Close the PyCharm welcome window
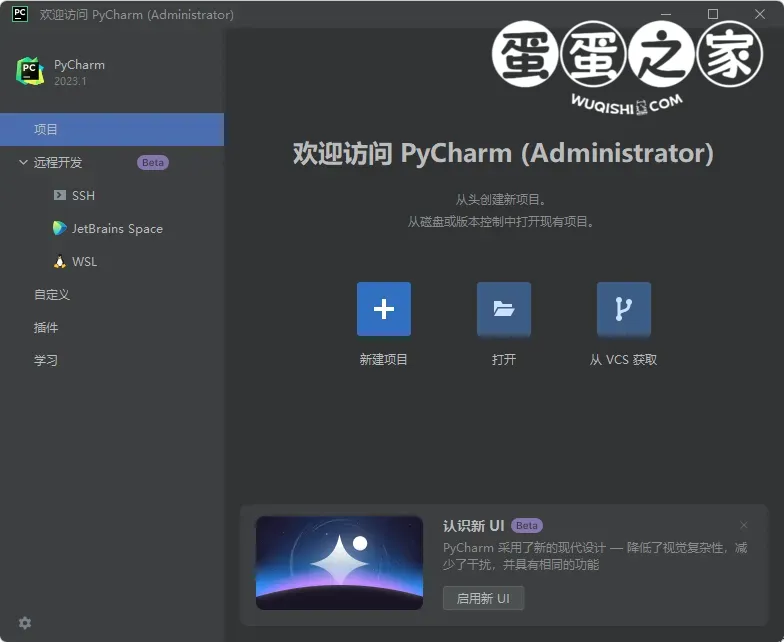 click(760, 14)
